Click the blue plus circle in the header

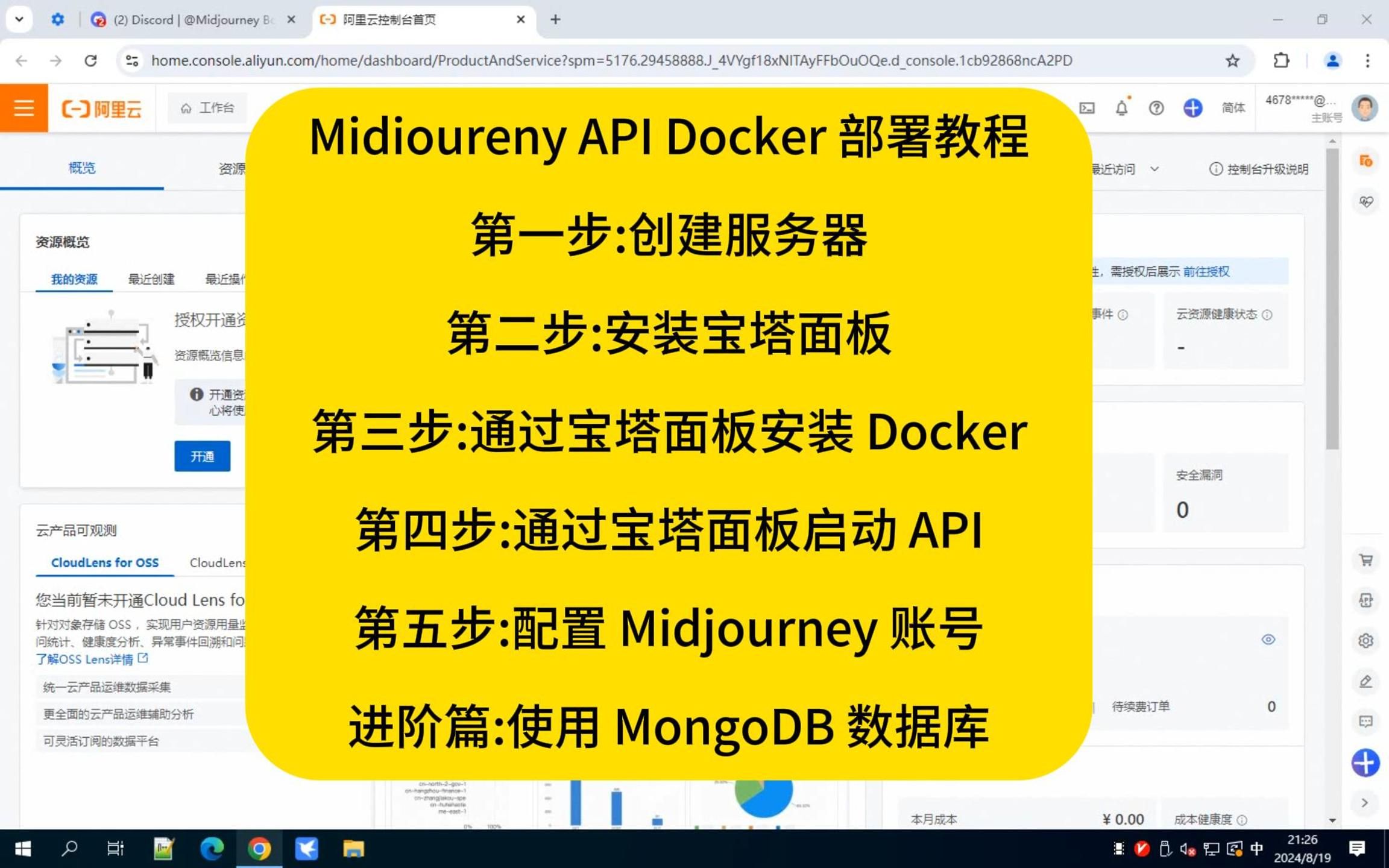(x=1192, y=108)
